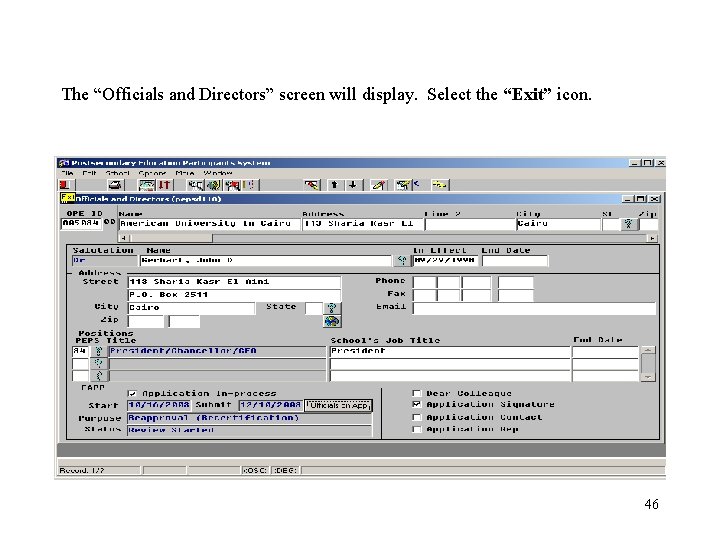Click the first Phone number box
The image size is (720, 540).
[425, 282]
